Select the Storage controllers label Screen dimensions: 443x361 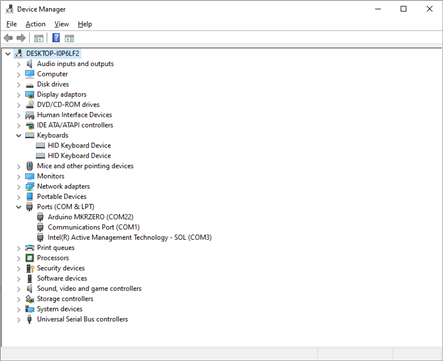click(x=65, y=299)
